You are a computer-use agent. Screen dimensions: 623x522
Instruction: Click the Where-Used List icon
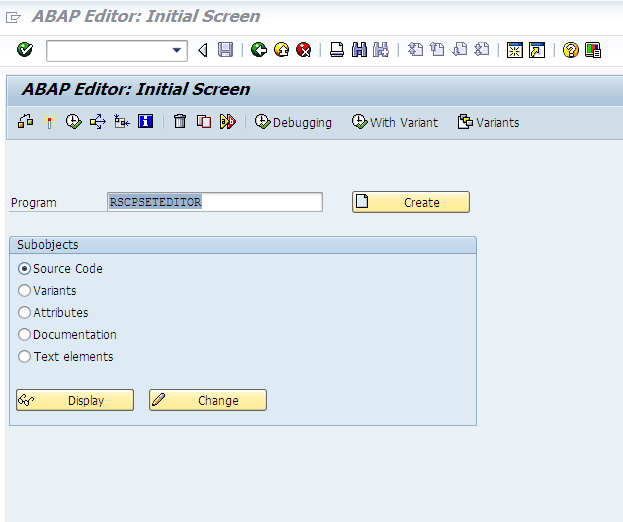click(98, 122)
